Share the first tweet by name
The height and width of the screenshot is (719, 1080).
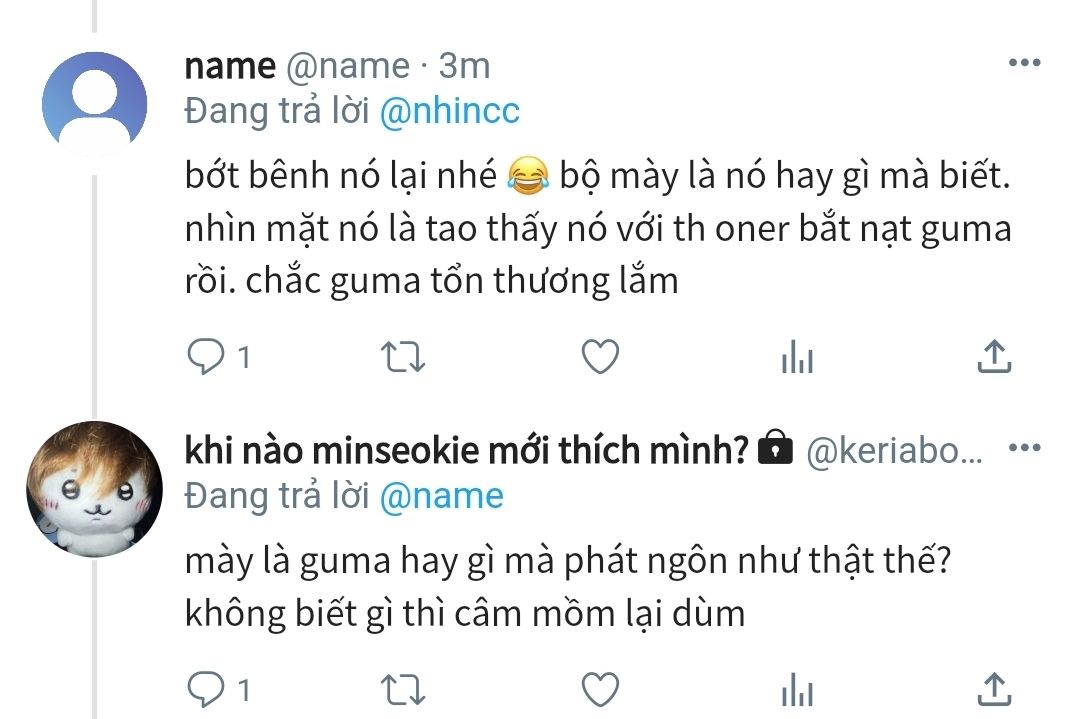[x=994, y=356]
